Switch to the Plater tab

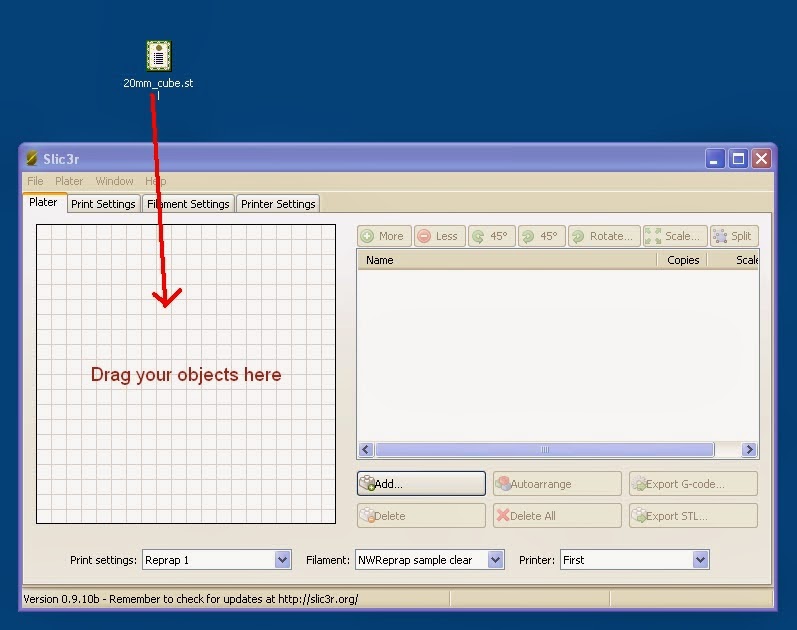click(43, 202)
